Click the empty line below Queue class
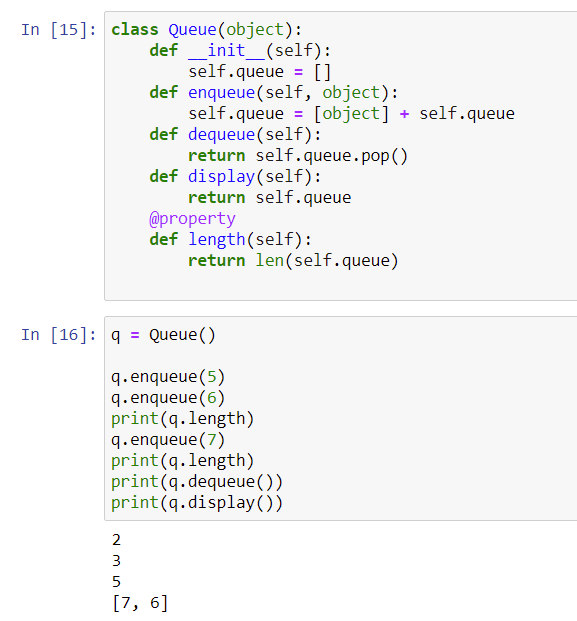This screenshot has height=621, width=577. (x=341, y=282)
